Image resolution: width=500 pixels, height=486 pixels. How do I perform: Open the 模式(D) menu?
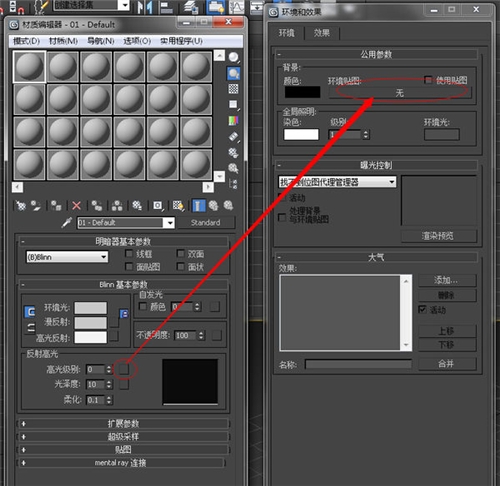[26, 41]
